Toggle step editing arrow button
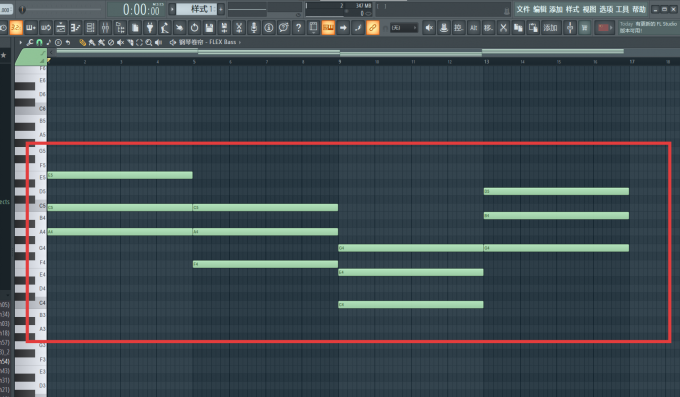Screen dimensions: 680x397 [x=343, y=28]
